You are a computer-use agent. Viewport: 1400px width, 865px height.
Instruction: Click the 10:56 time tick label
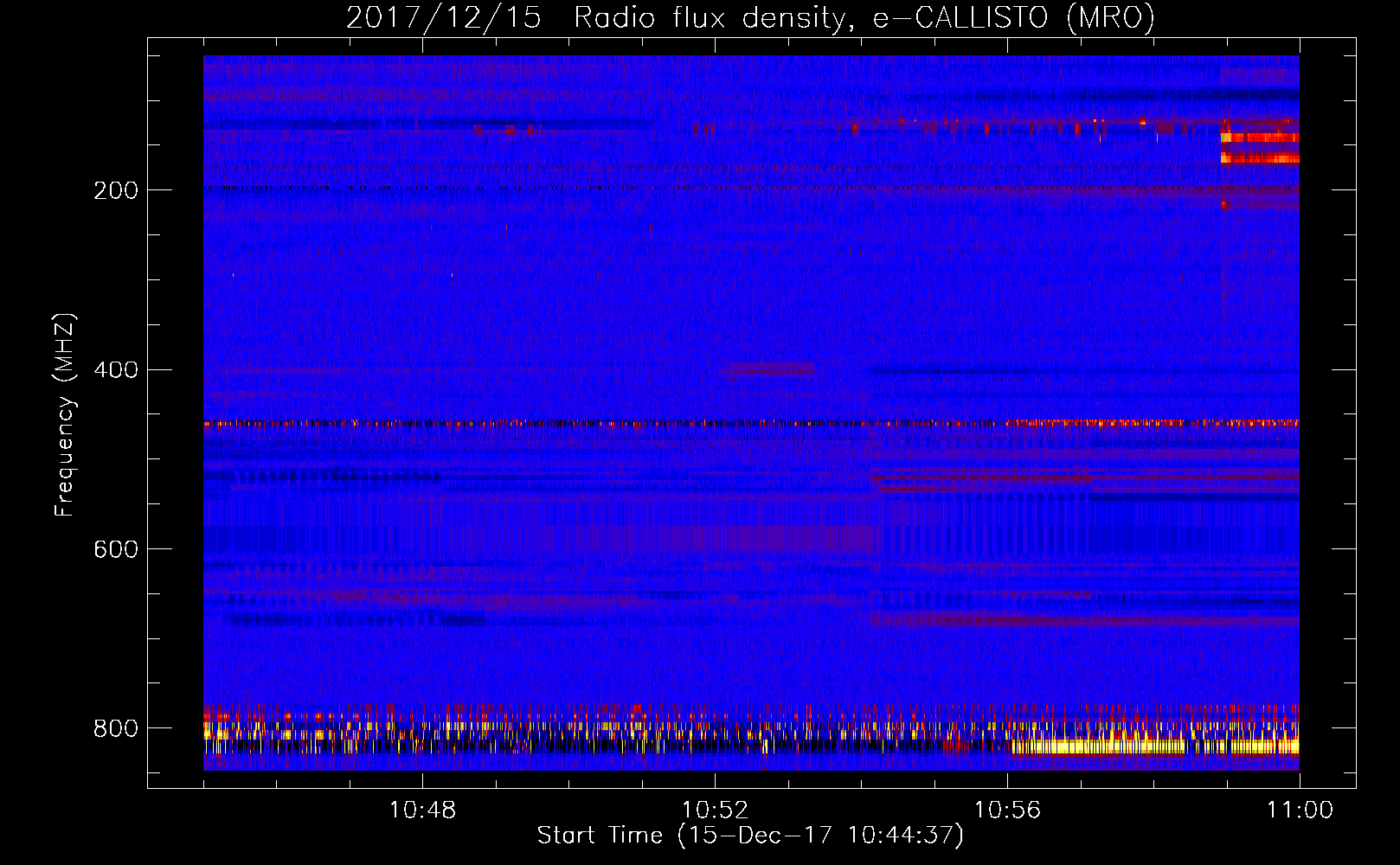coord(1007,811)
